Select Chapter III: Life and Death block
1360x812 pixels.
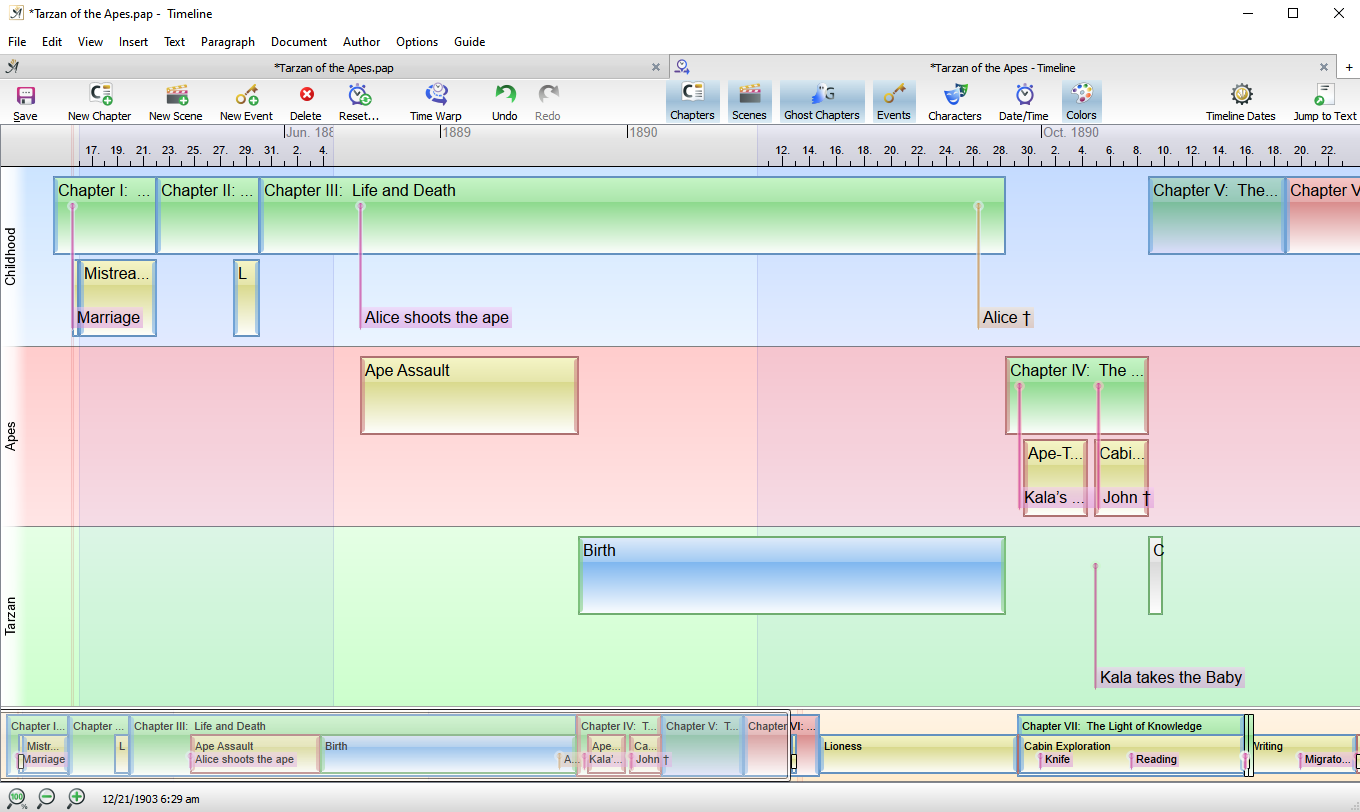coord(632,215)
